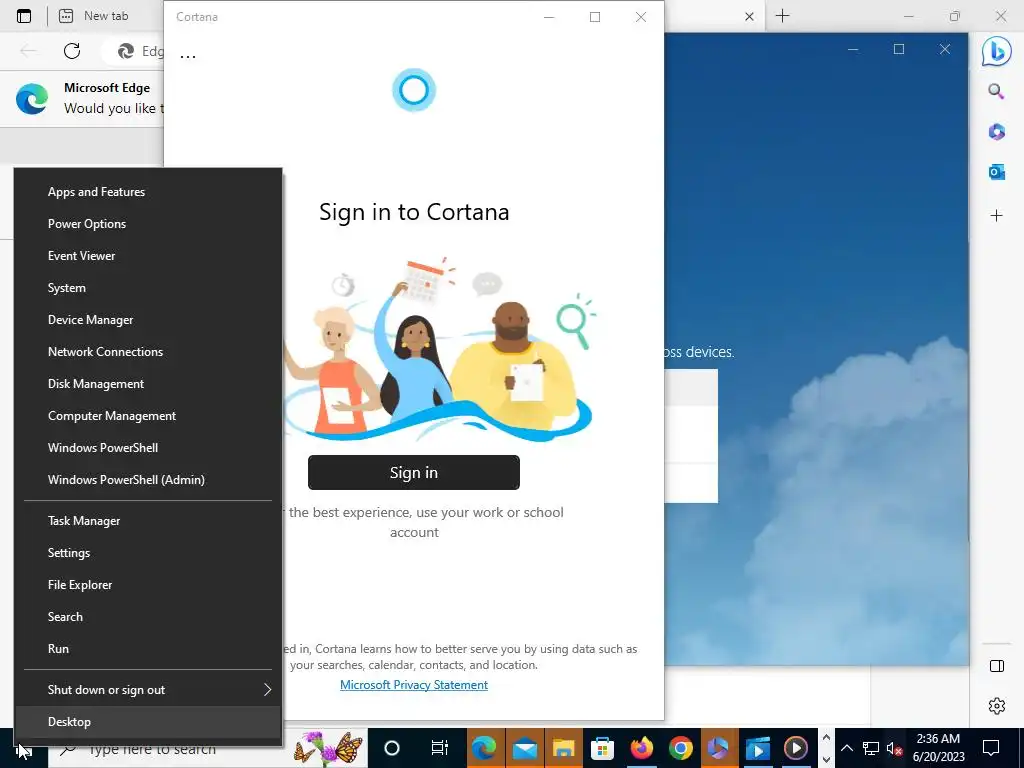Add a site with sidebar plus icon
Image resolution: width=1024 pixels, height=768 pixels.
(997, 216)
